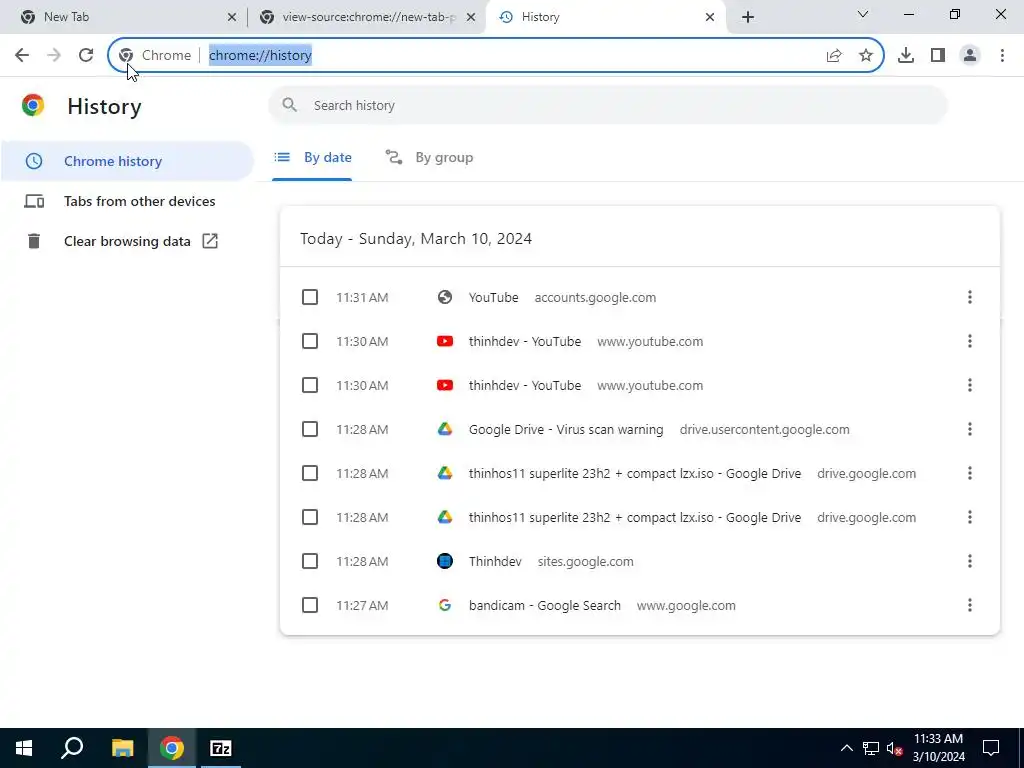Click the share page icon in address bar
Image resolution: width=1024 pixels, height=768 pixels.
[x=834, y=56]
